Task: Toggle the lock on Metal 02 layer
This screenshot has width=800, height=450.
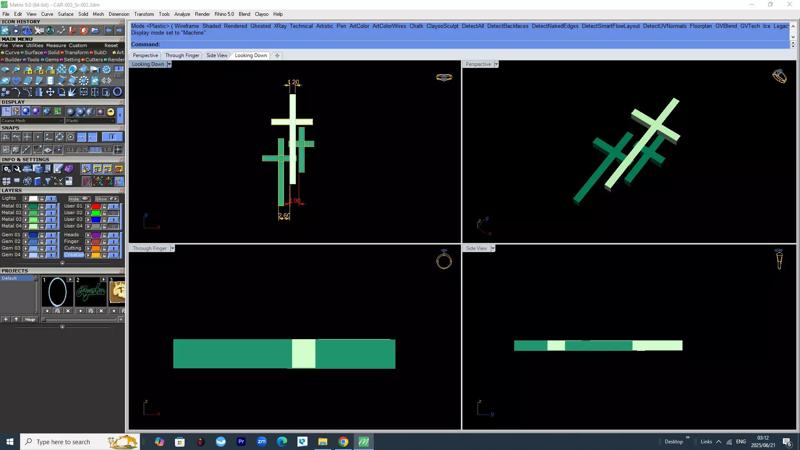Action: 41,212
